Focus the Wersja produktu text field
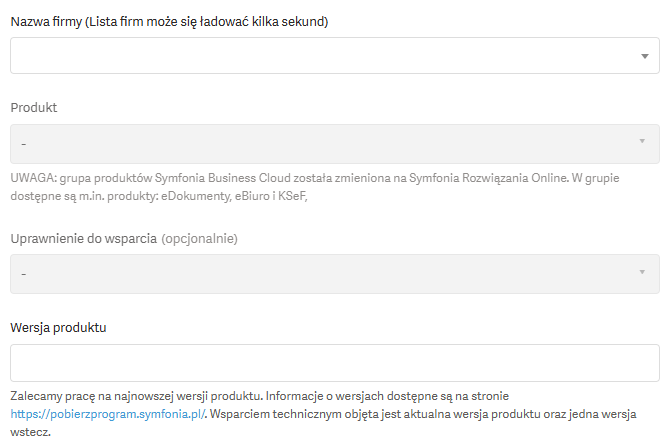672x442 pixels. tap(335, 363)
